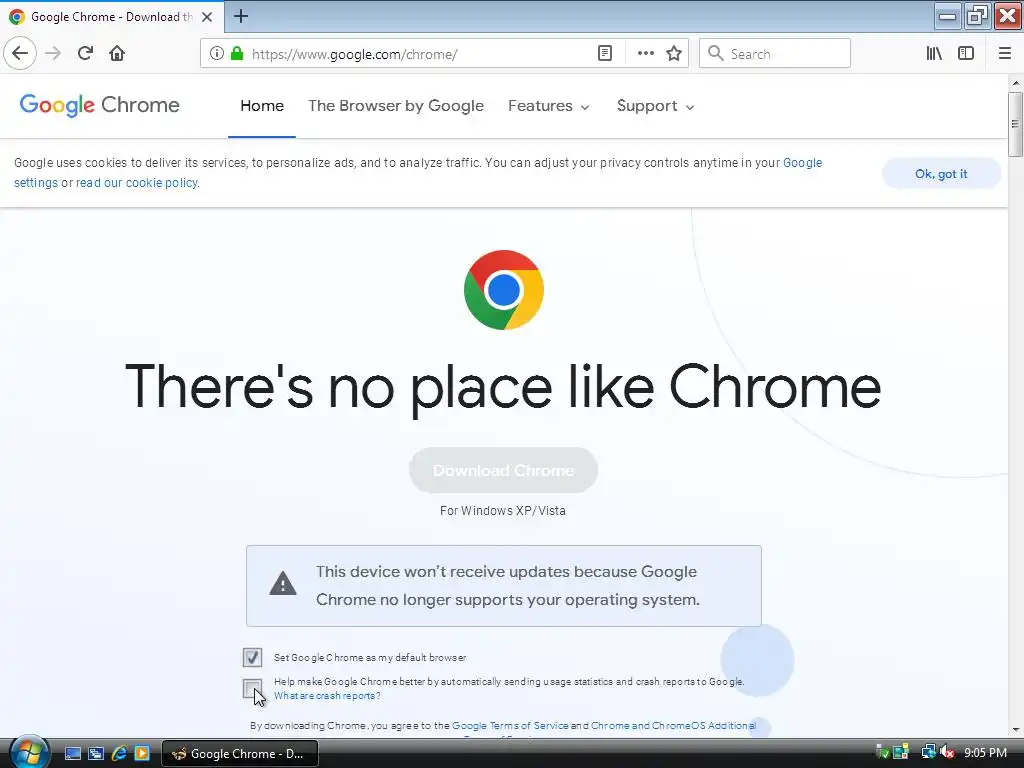The width and height of the screenshot is (1024, 768).
Task: Open Chrome and ChromeOS Additional terms link
Action: pyautogui.click(x=673, y=726)
